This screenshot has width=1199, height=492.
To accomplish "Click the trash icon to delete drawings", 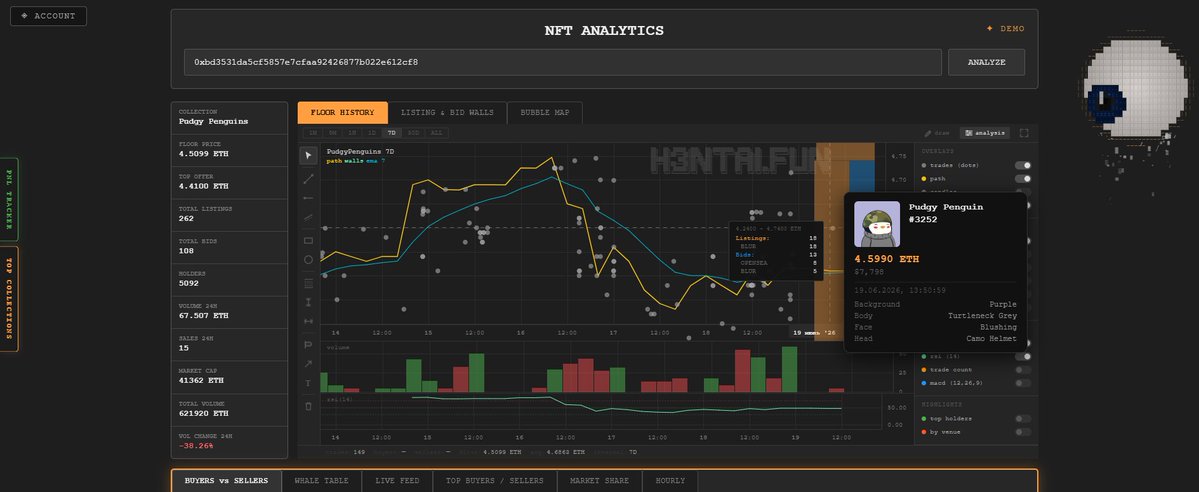I will 308,406.
